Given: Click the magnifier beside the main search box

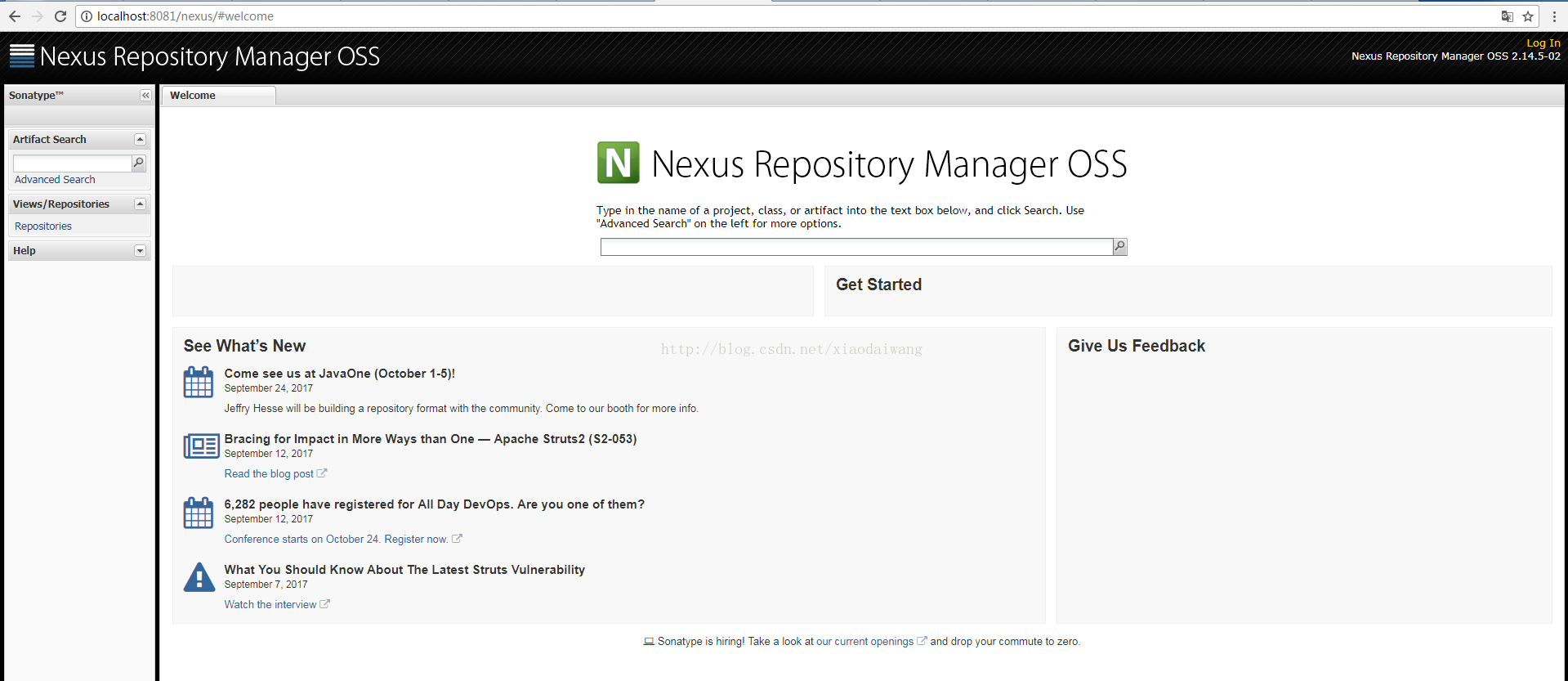Looking at the screenshot, I should point(1120,247).
